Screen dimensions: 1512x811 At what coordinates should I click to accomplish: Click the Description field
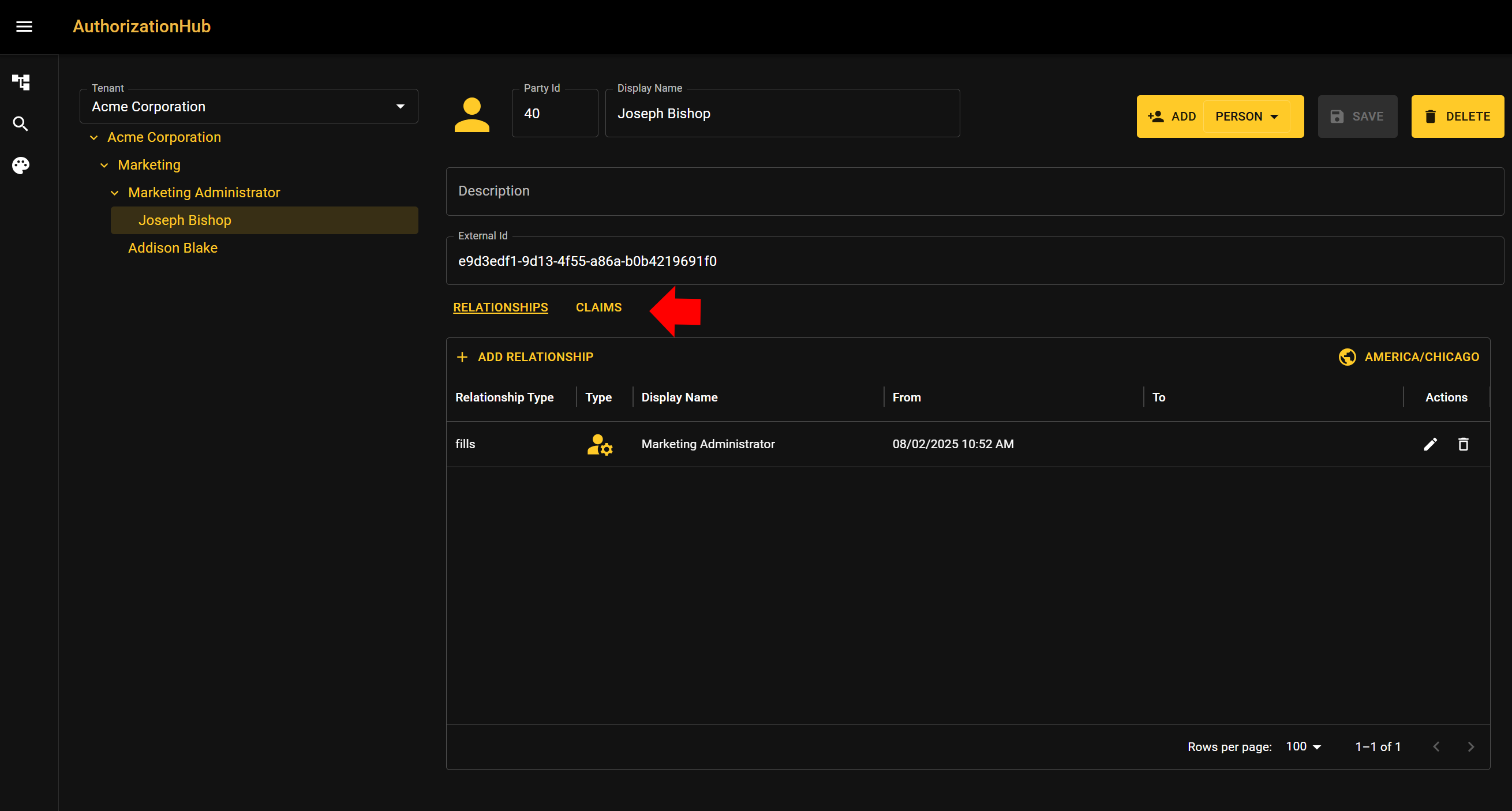974,192
